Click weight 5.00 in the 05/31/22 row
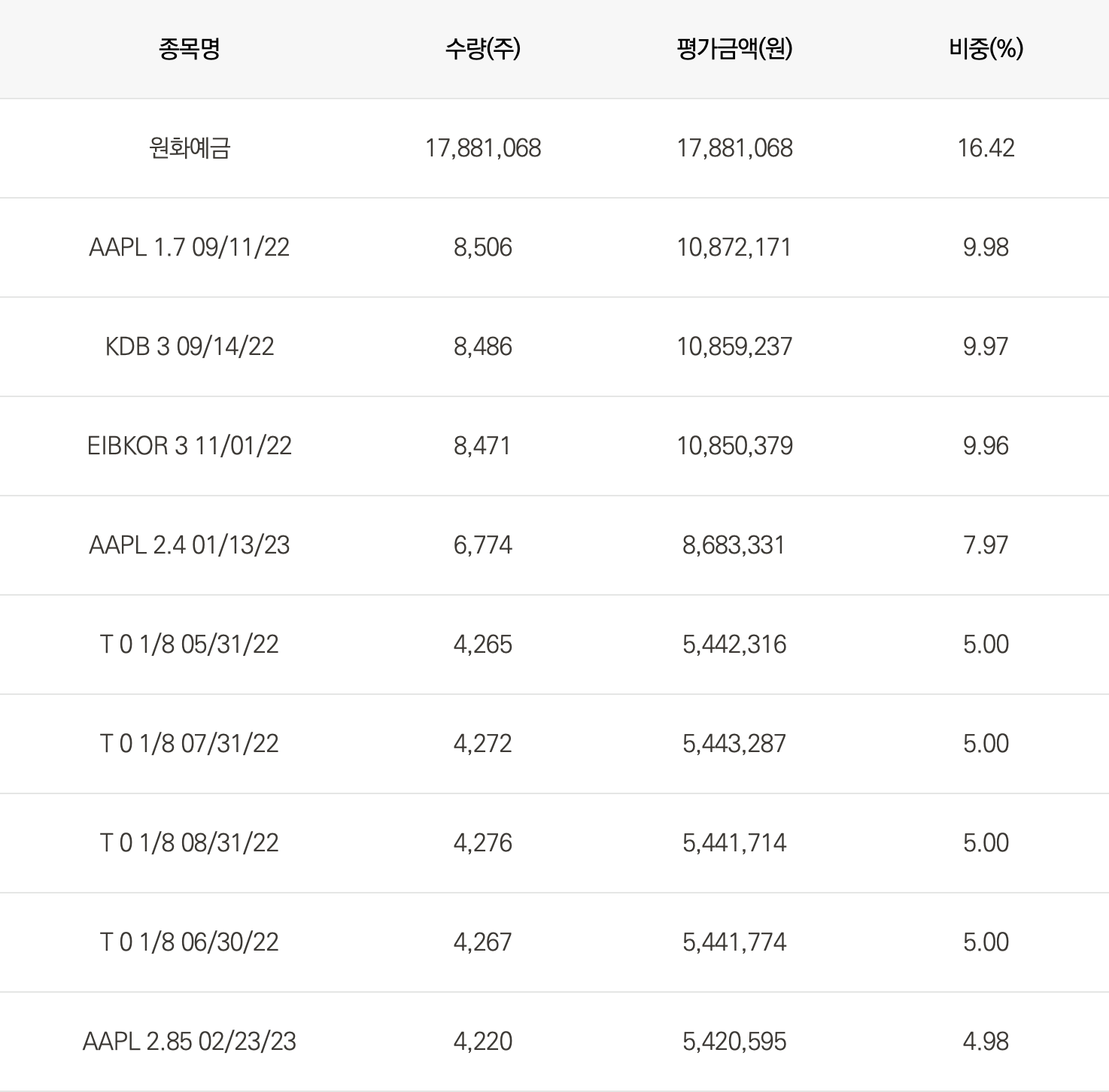The height and width of the screenshot is (1092, 1109). [986, 645]
